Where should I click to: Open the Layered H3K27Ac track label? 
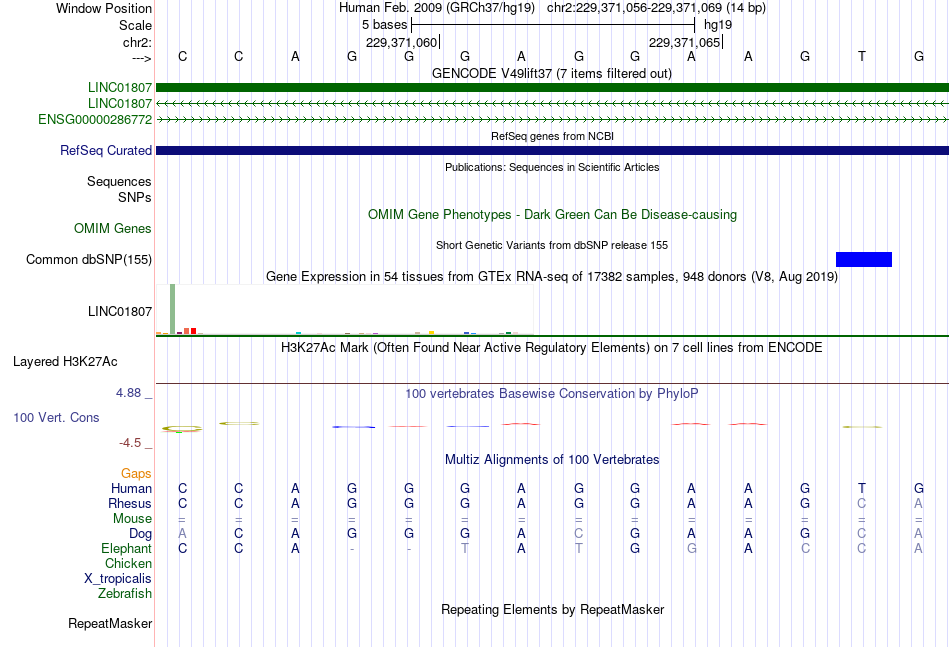pos(65,362)
